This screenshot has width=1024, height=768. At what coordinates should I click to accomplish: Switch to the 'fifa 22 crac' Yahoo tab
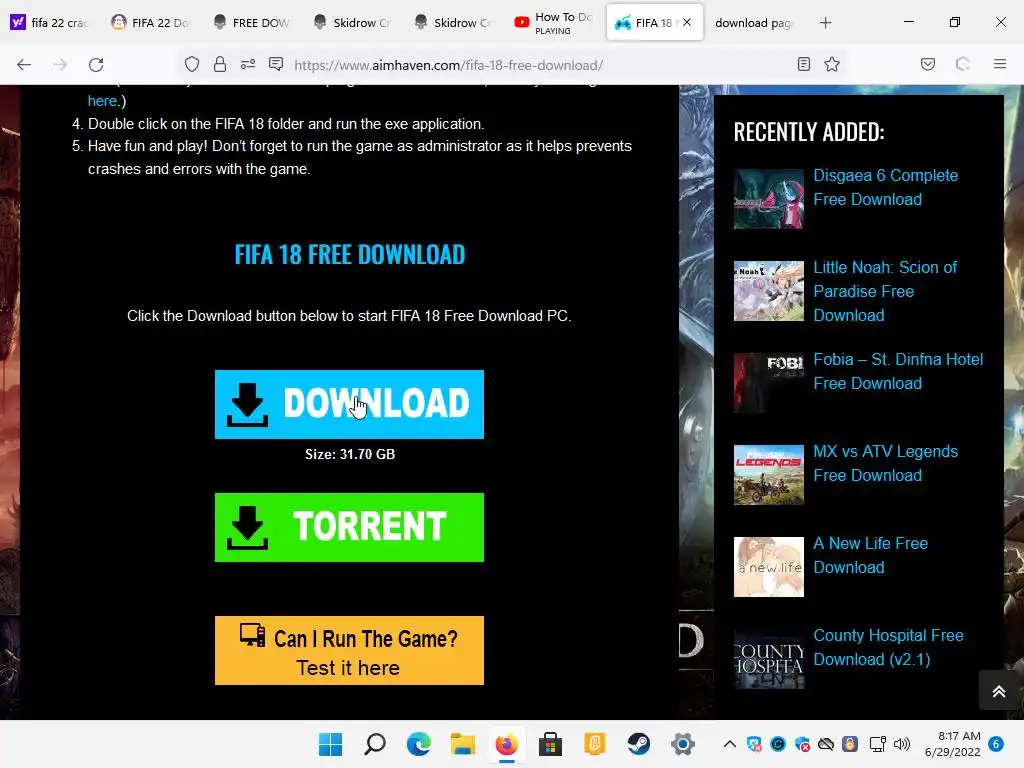click(x=49, y=23)
